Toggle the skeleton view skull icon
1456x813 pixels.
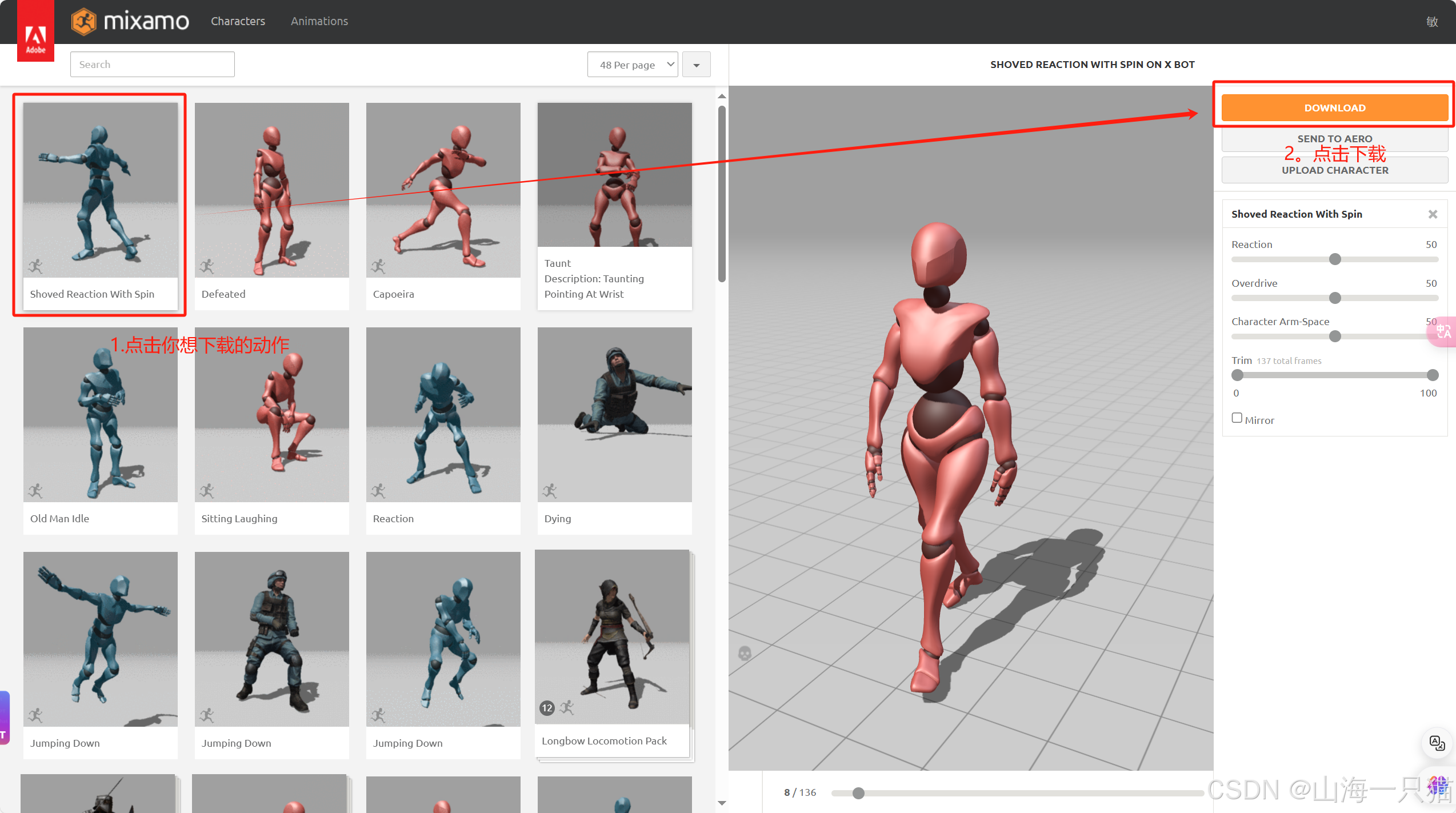click(745, 653)
